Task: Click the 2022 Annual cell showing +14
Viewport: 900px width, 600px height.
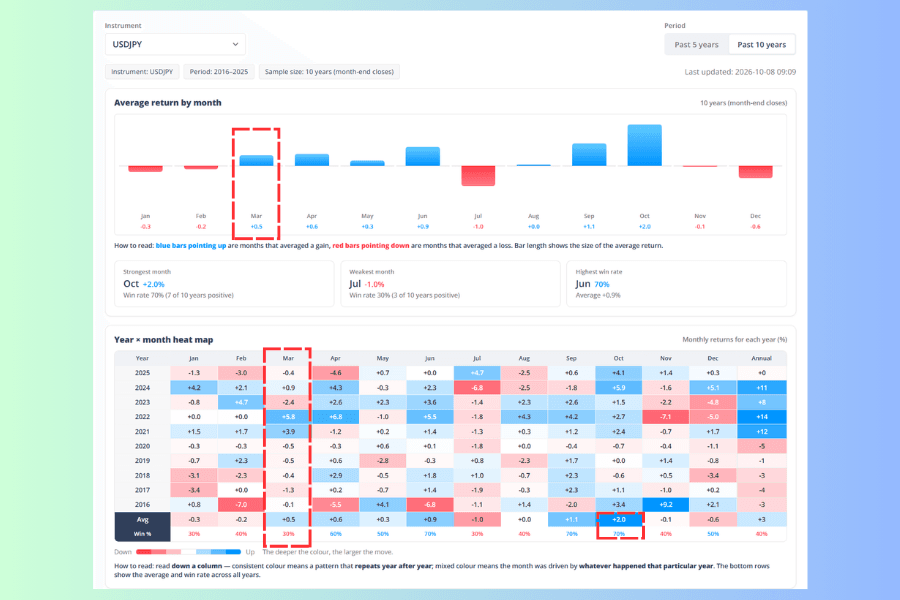Action: [x=762, y=417]
